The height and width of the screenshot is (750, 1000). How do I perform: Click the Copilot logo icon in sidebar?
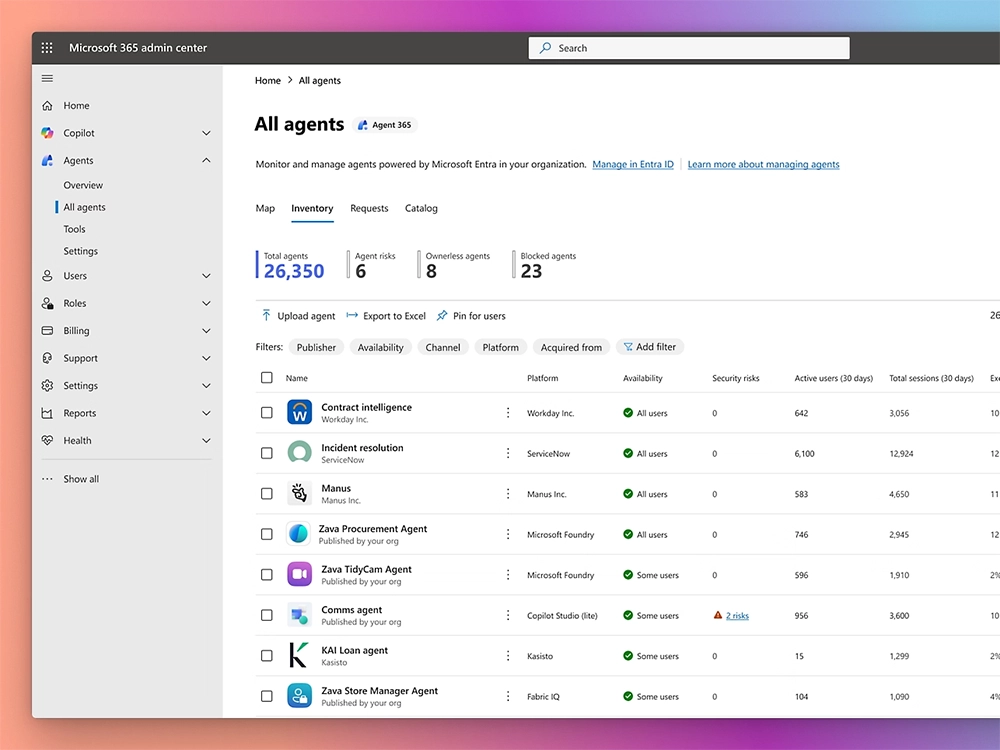(x=47, y=133)
